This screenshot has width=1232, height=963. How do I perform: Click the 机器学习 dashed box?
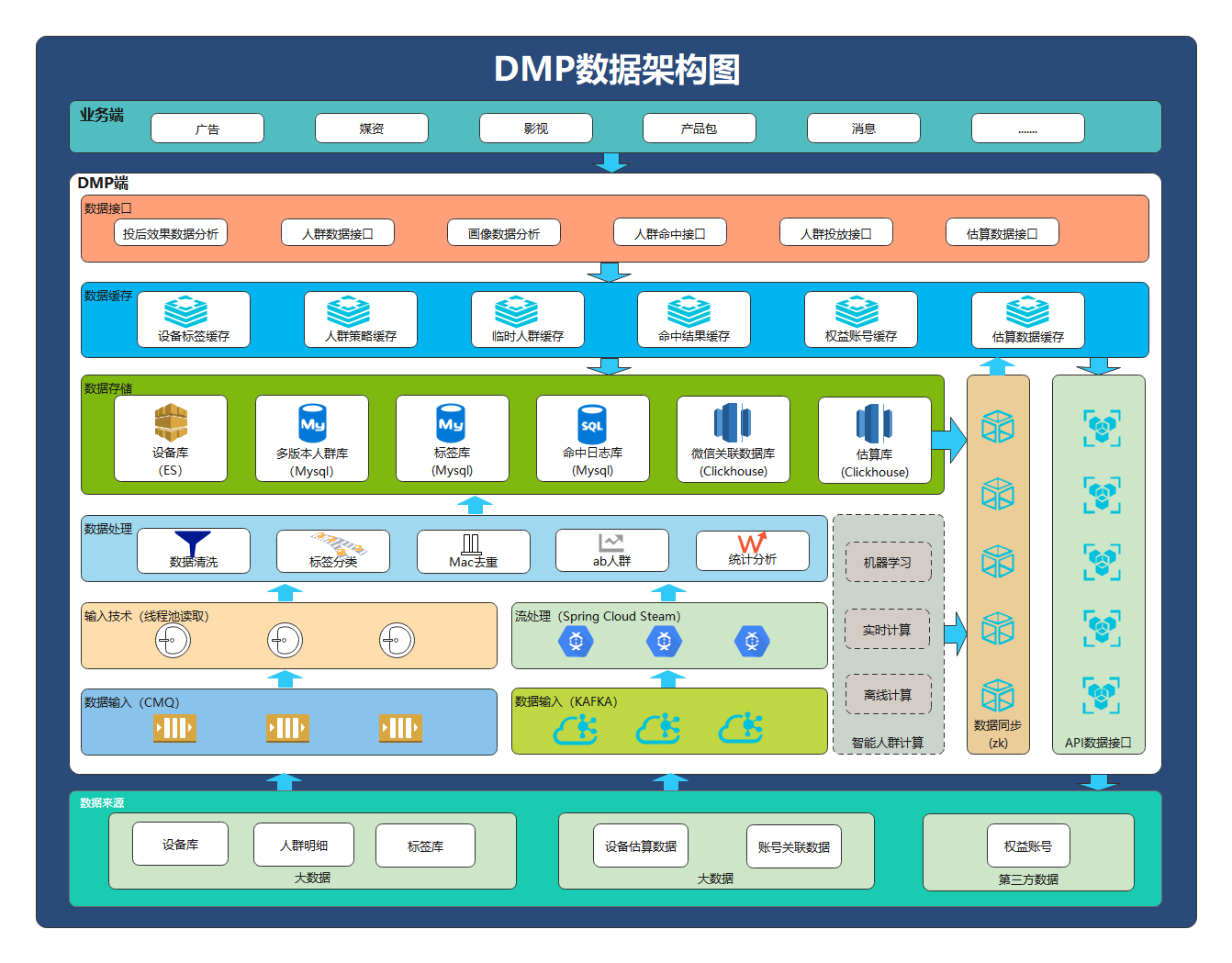888,562
